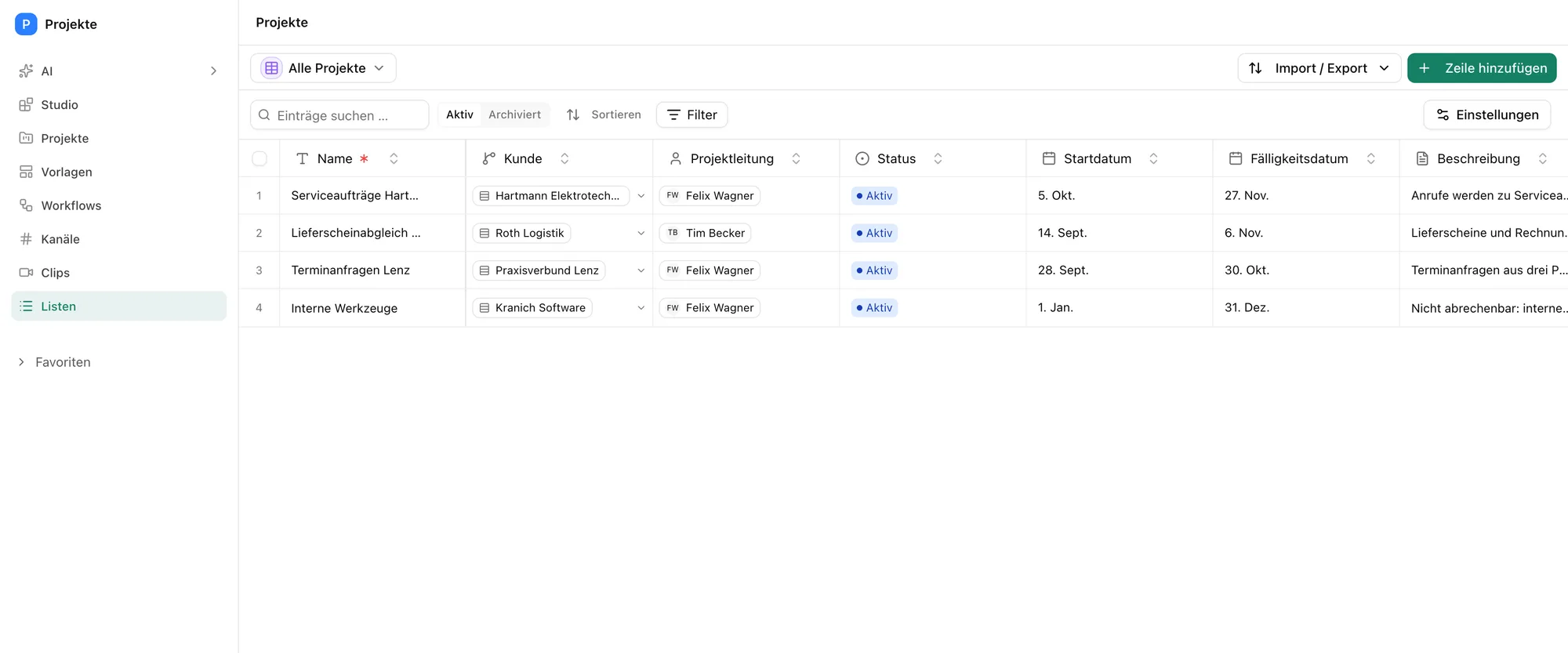Sort by the Status column arrows
The width and height of the screenshot is (1568, 653).
point(938,158)
